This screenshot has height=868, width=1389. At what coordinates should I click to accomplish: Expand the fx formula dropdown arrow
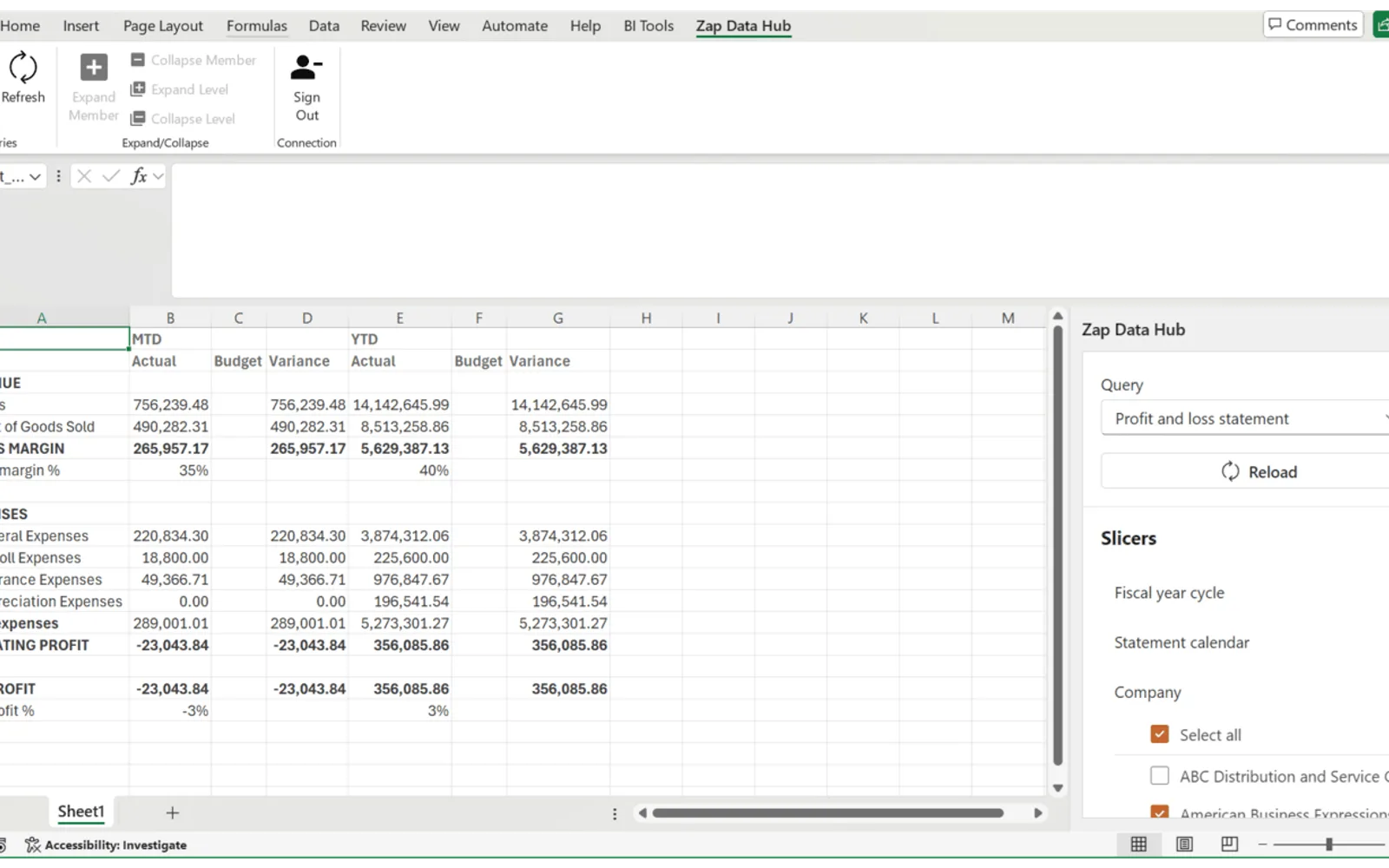click(158, 176)
